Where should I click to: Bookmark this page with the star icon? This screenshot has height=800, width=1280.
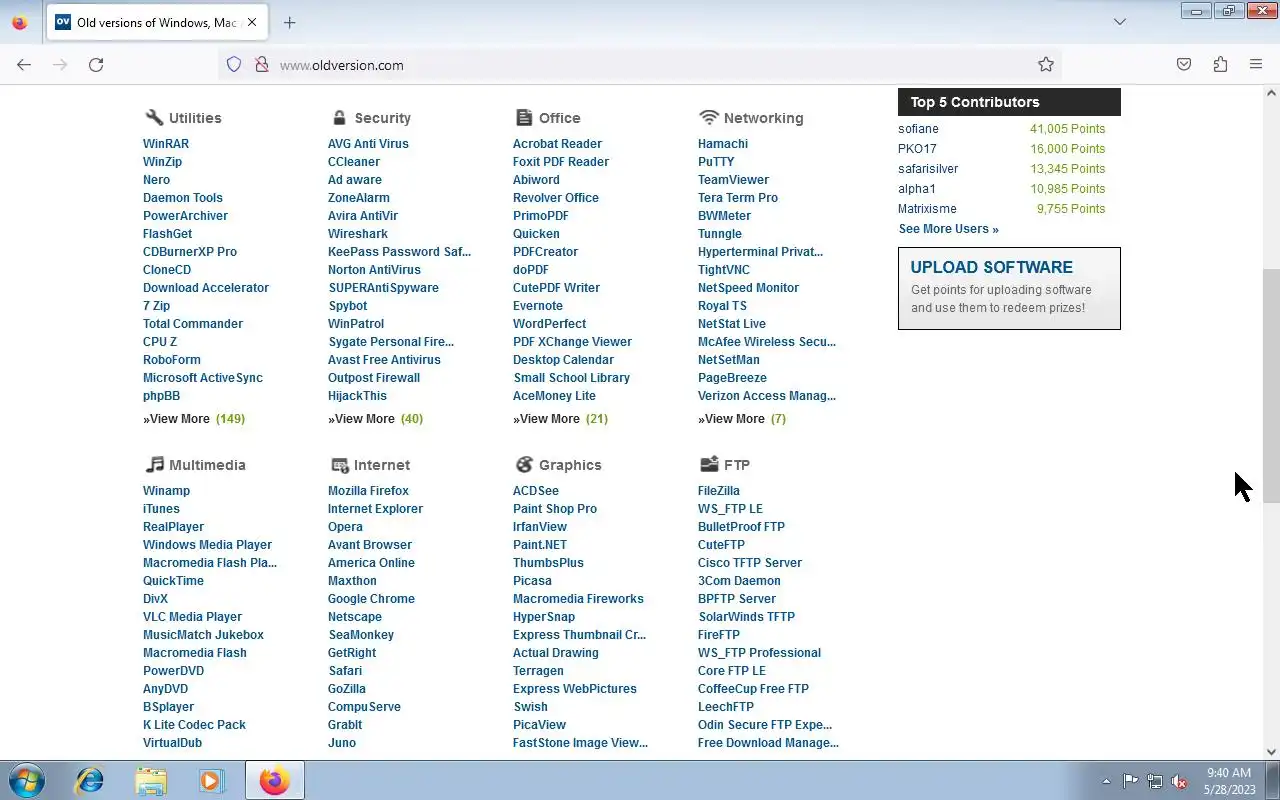[x=1046, y=65]
